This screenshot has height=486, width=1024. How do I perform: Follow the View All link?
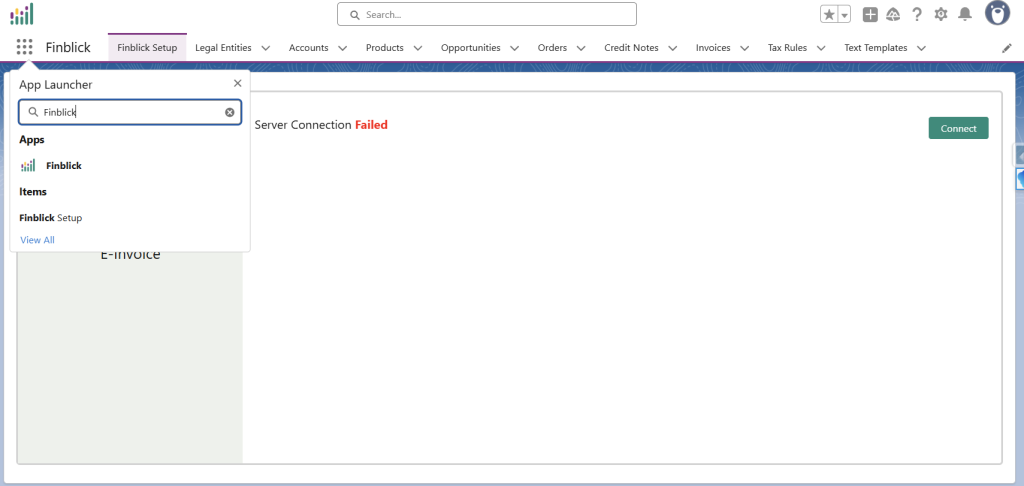pyautogui.click(x=37, y=240)
